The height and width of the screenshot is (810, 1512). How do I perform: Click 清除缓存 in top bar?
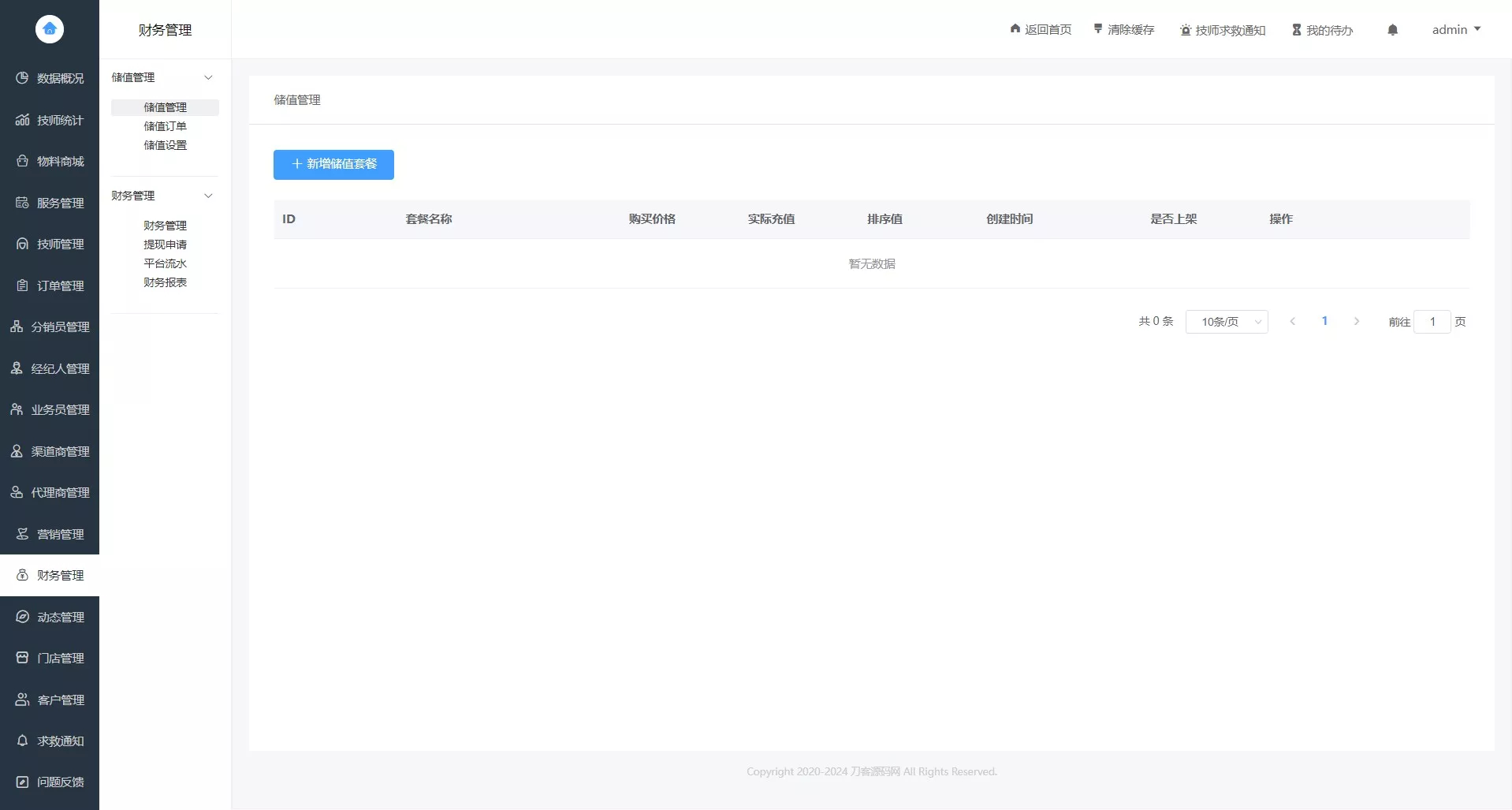pyautogui.click(x=1123, y=30)
